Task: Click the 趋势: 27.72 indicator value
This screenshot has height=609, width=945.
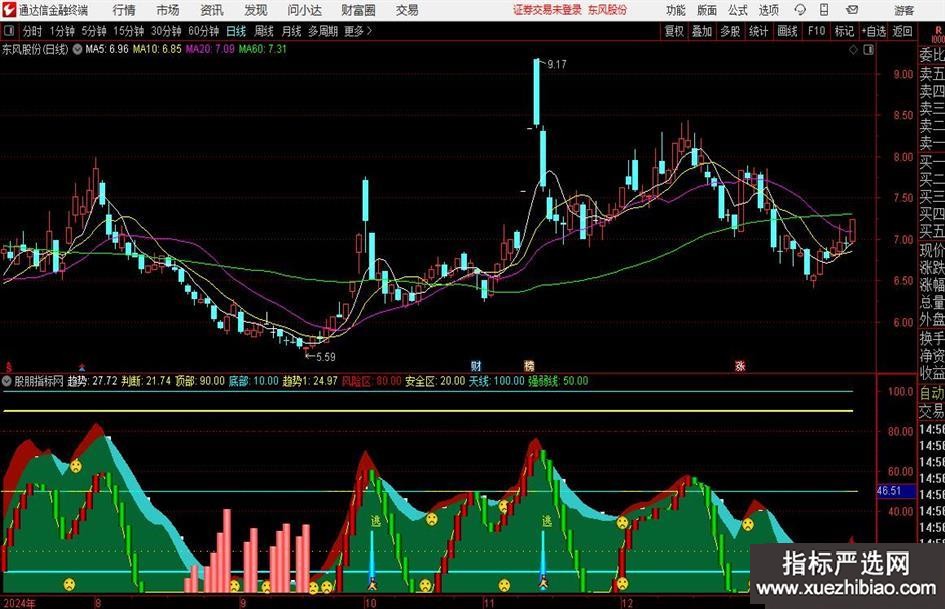Action: [92, 381]
